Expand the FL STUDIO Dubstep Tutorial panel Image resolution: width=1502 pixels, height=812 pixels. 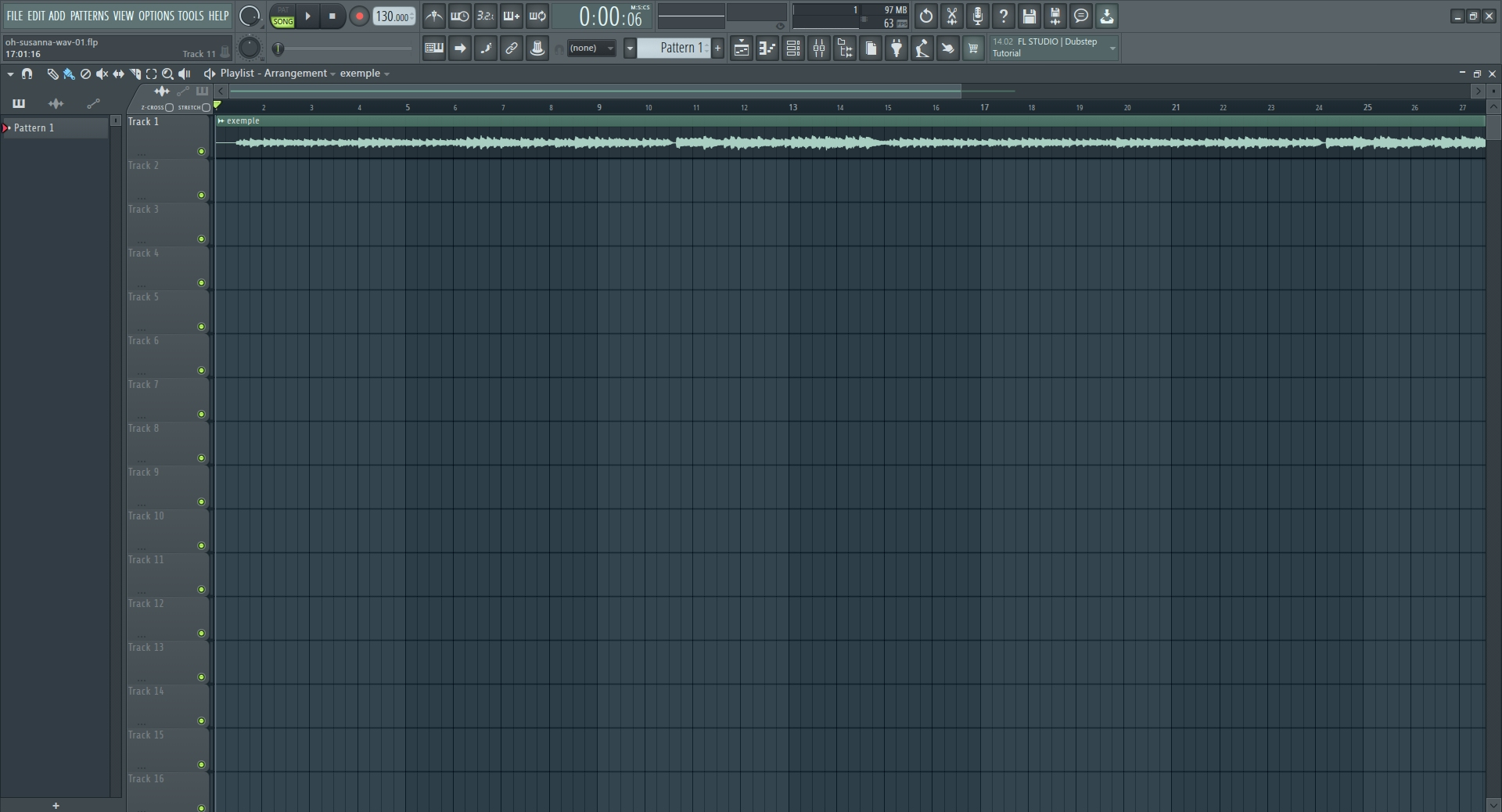click(x=1112, y=49)
